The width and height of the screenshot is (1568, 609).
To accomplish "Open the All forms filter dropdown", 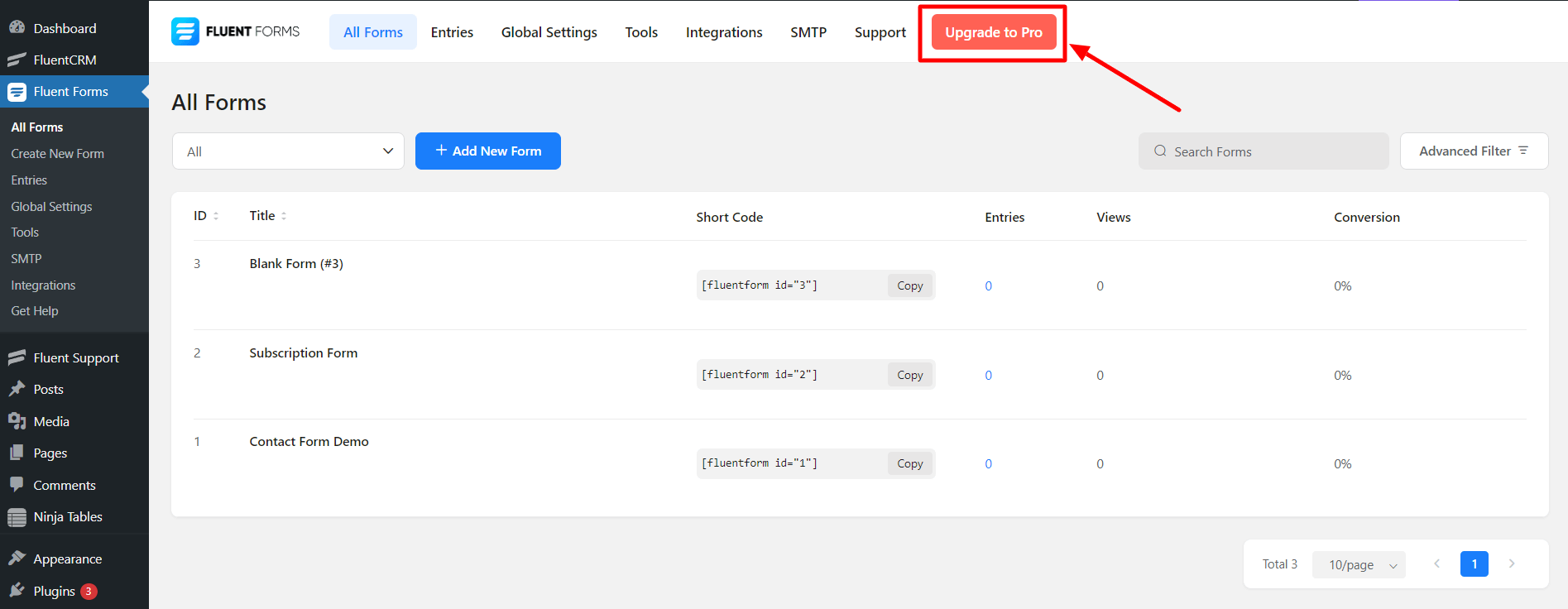I will [x=288, y=151].
